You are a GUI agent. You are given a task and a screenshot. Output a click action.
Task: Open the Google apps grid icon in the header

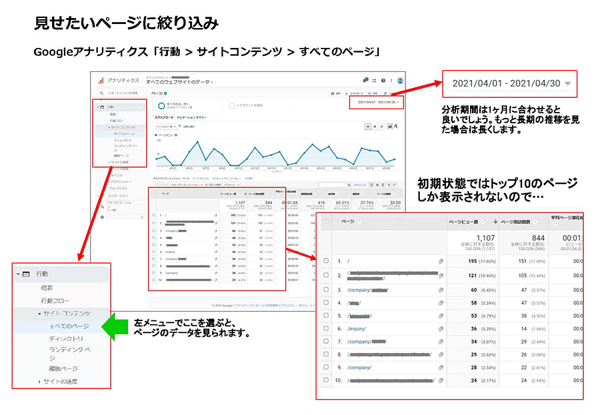(374, 80)
